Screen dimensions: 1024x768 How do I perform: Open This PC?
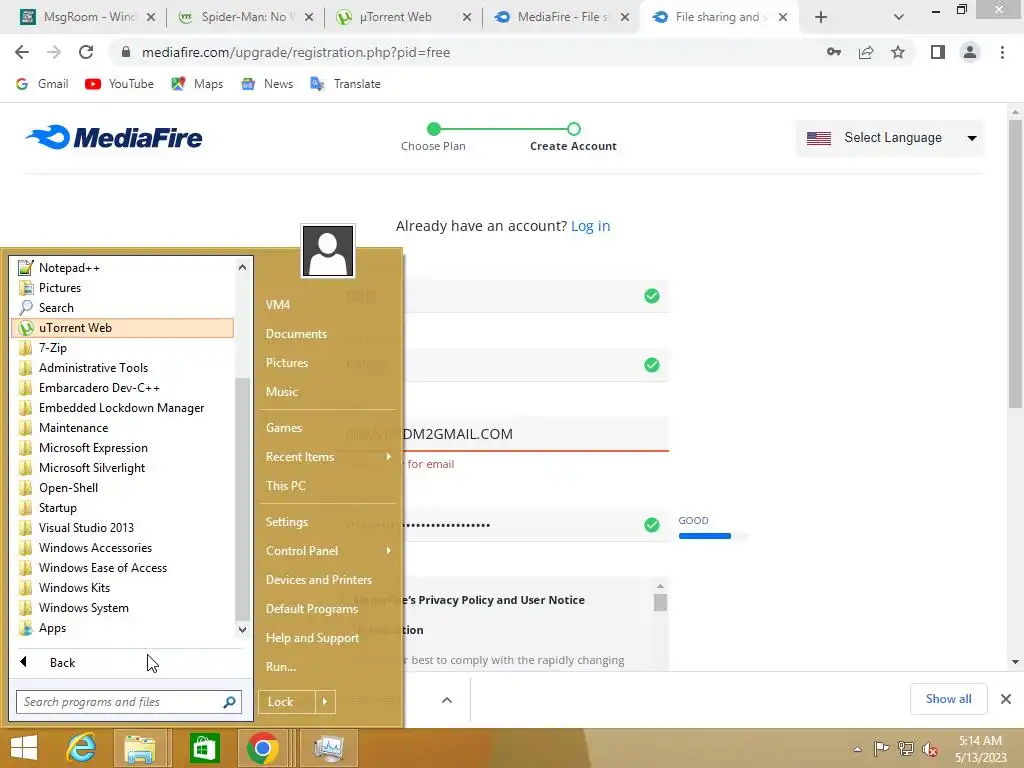(328, 486)
